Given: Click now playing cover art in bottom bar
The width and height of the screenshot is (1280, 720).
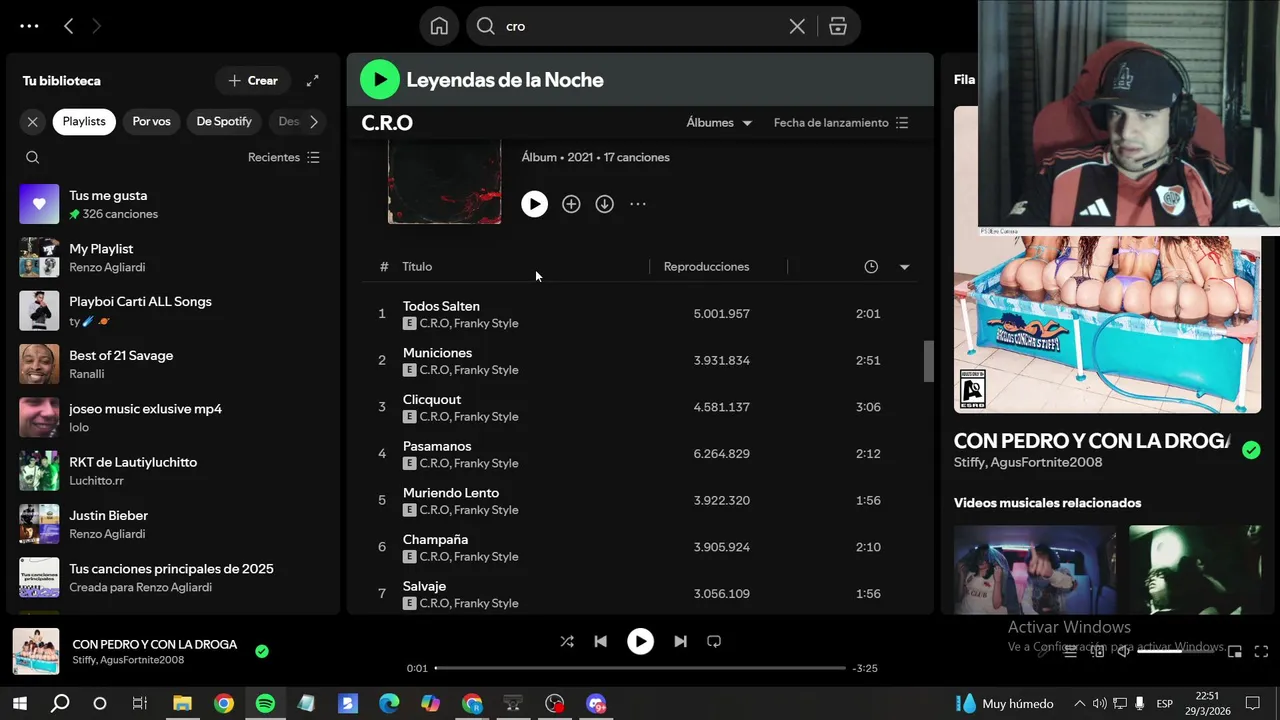Looking at the screenshot, I should click(36, 652).
